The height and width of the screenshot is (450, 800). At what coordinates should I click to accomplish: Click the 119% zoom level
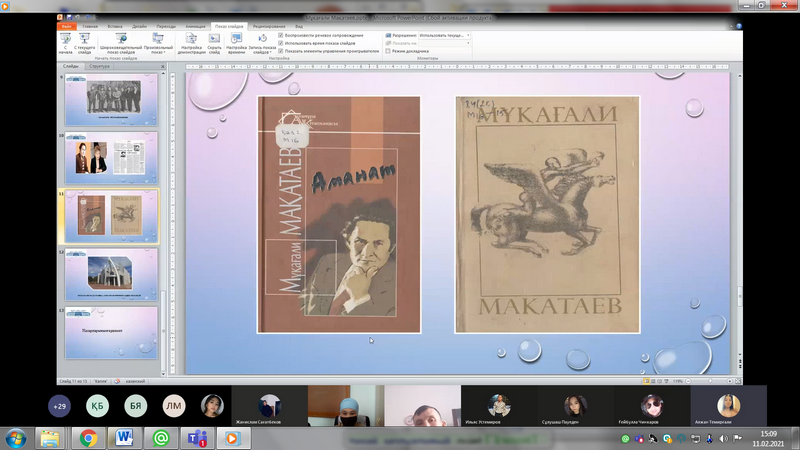(x=678, y=381)
